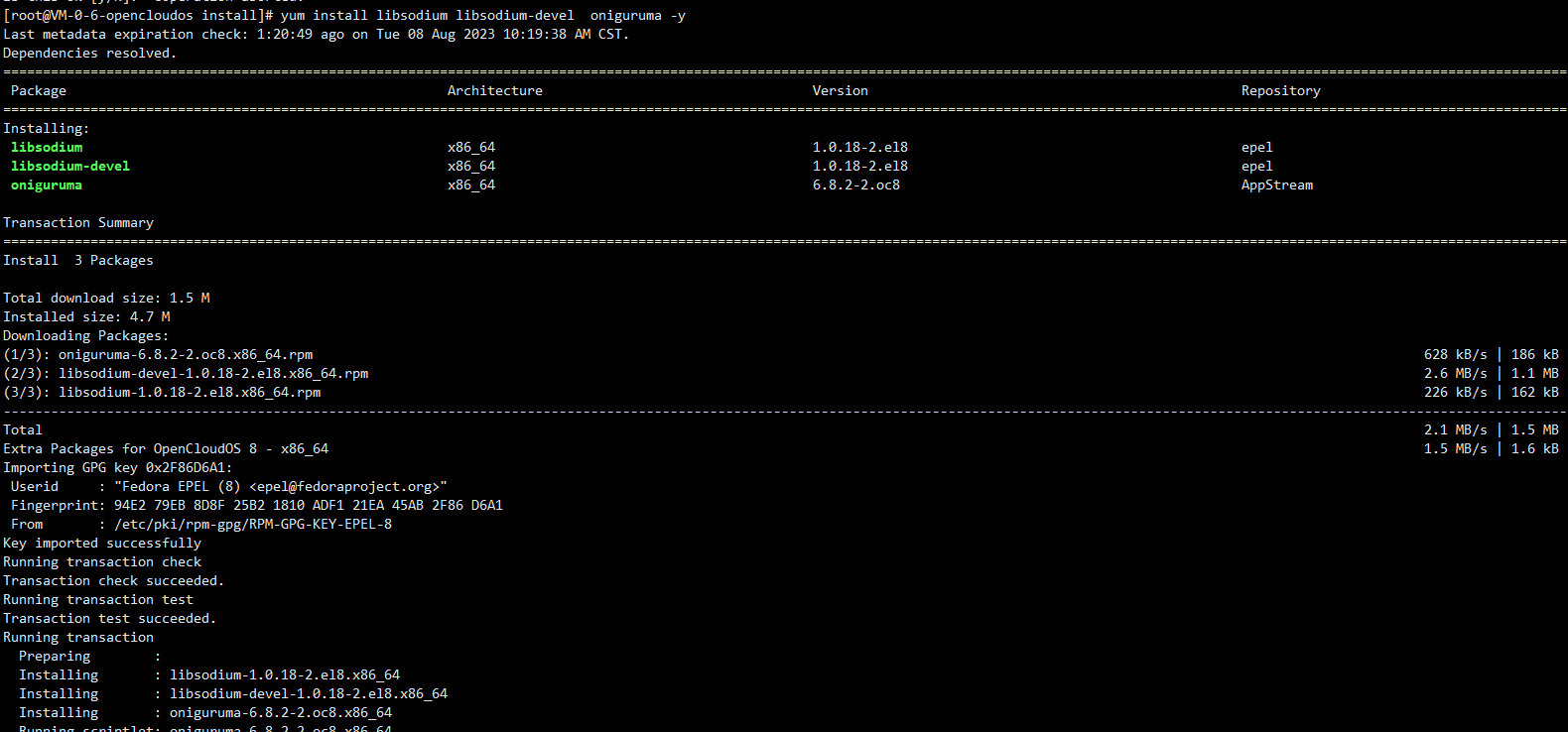1568x732 pixels.
Task: Click 'Extra Packages for OpenCloudOS 8' line
Action: 166,449
